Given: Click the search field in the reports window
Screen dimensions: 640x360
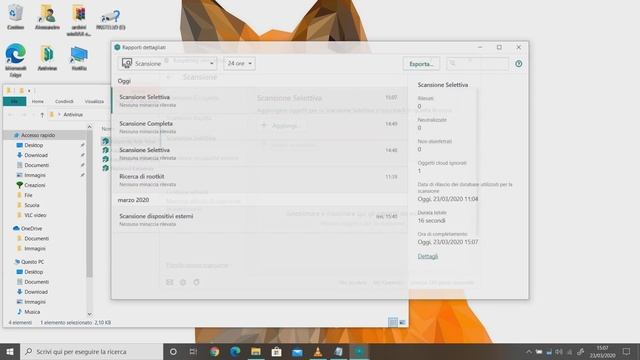Looking at the screenshot, I should tap(477, 64).
